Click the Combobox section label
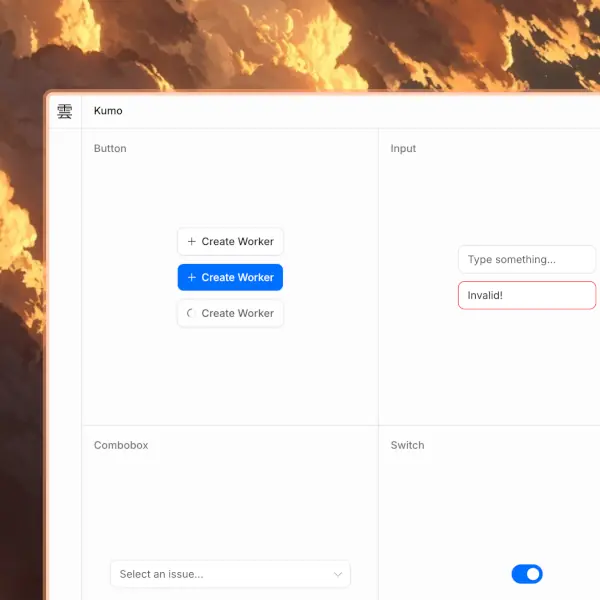Screen dimensions: 600x600 click(121, 445)
